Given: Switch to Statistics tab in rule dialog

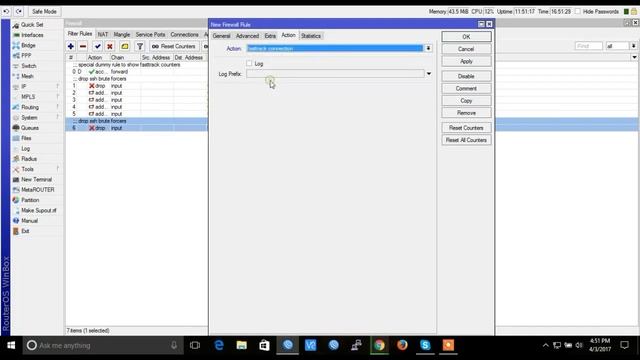Looking at the screenshot, I should [311, 36].
